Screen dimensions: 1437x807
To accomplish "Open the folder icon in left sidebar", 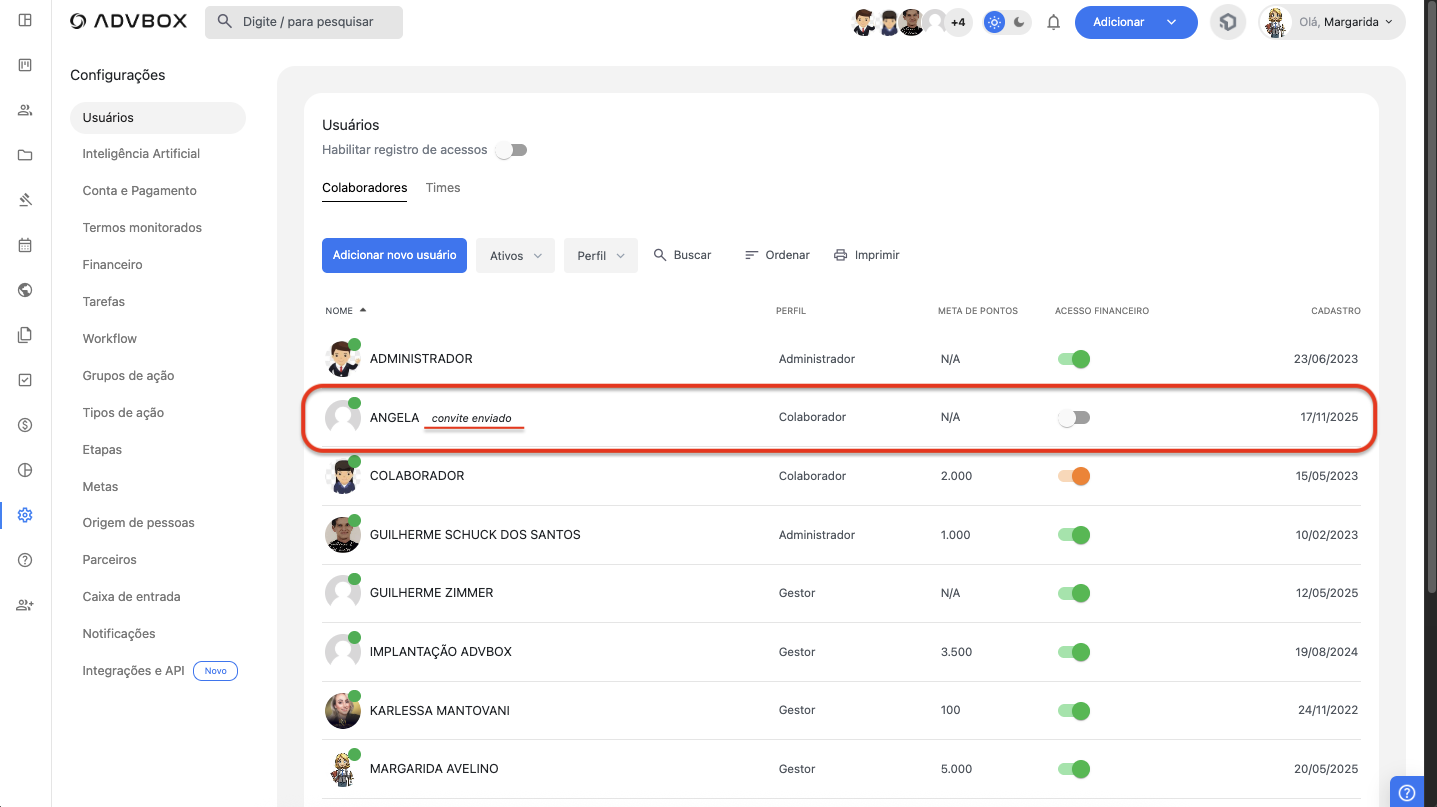I will pyautogui.click(x=25, y=155).
